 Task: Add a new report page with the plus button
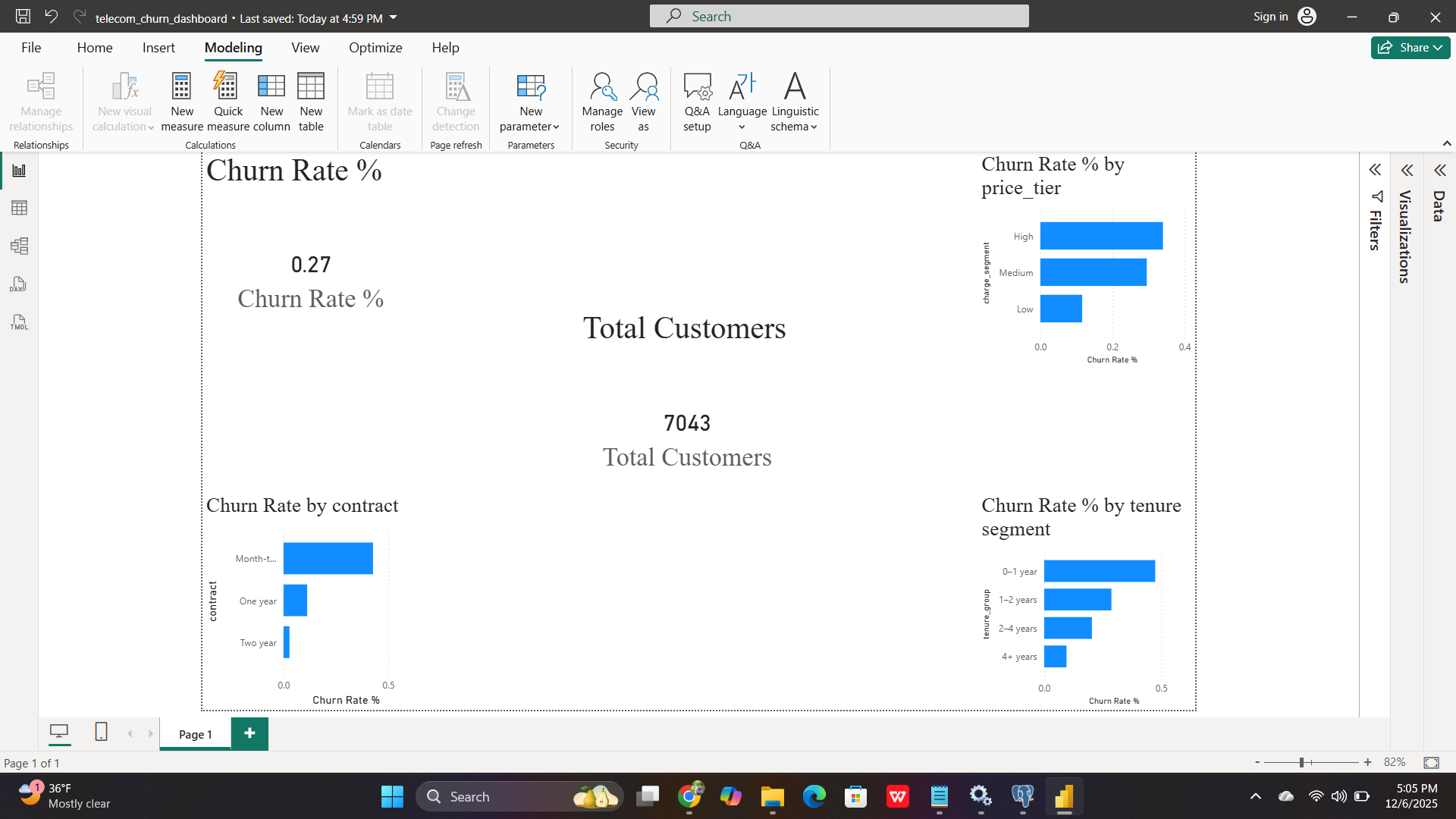249,733
